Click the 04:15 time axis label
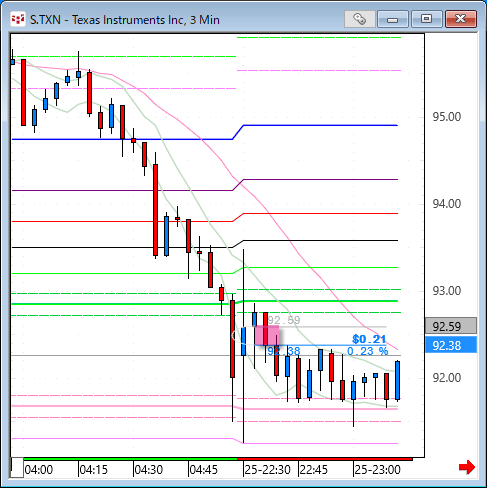Image resolution: width=487 pixels, height=488 pixels. [94, 470]
